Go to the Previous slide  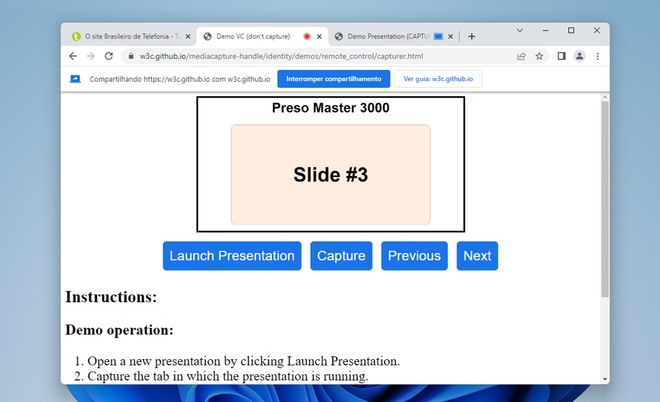pyautogui.click(x=414, y=256)
